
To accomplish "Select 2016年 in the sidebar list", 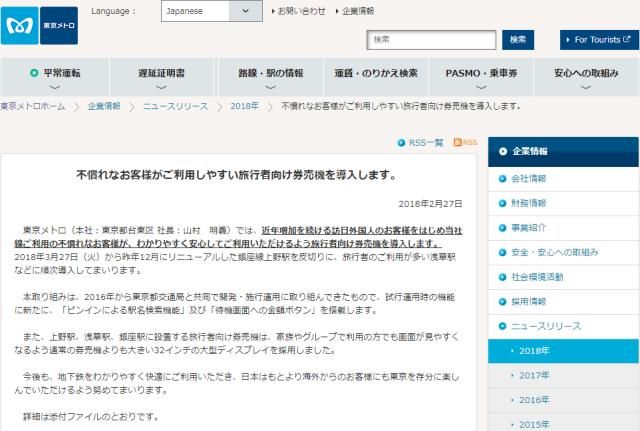I will pos(563,400).
